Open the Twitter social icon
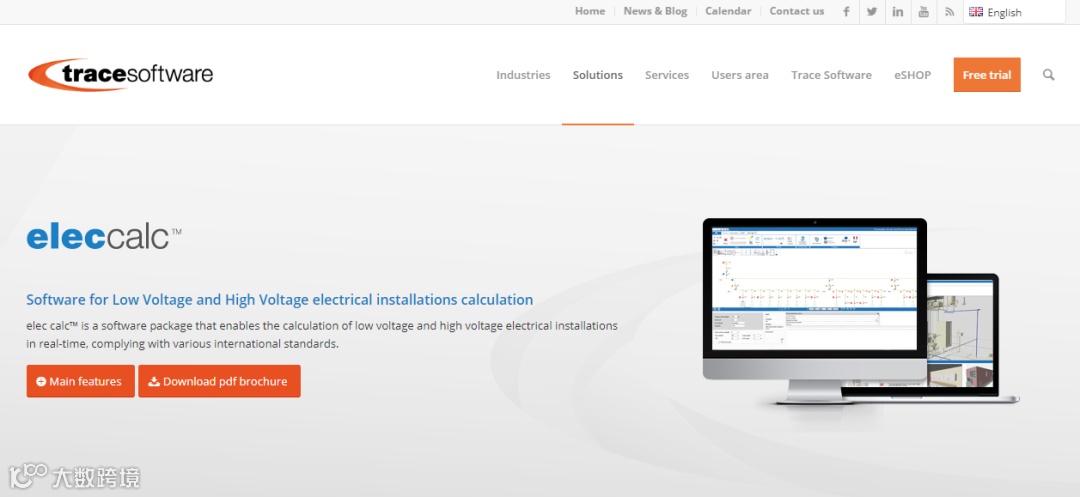The width and height of the screenshot is (1080, 497). pyautogui.click(x=872, y=12)
